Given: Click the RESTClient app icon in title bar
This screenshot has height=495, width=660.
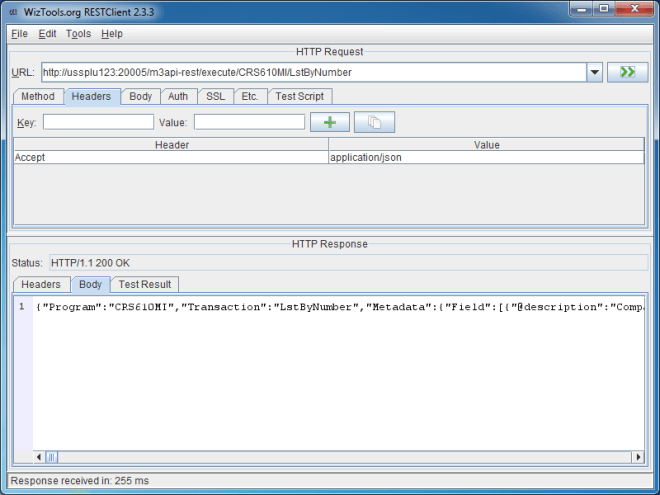Looking at the screenshot, I should (13, 11).
